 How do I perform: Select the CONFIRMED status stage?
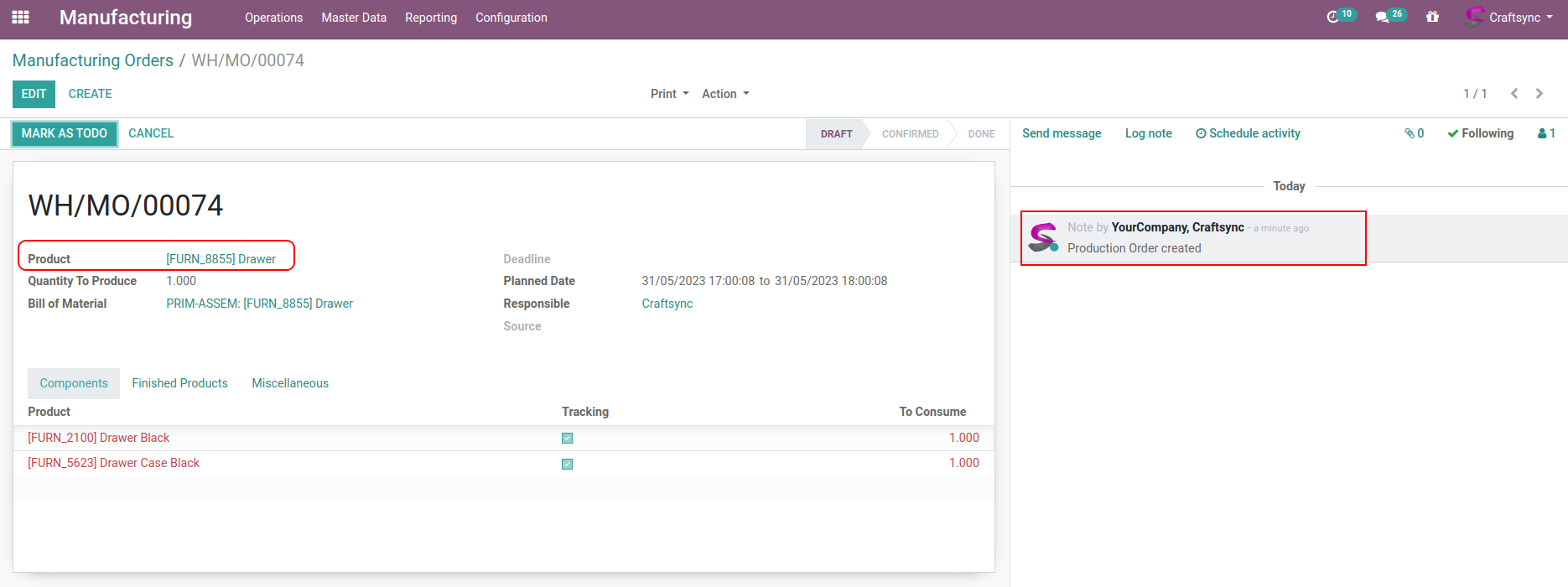tap(910, 134)
